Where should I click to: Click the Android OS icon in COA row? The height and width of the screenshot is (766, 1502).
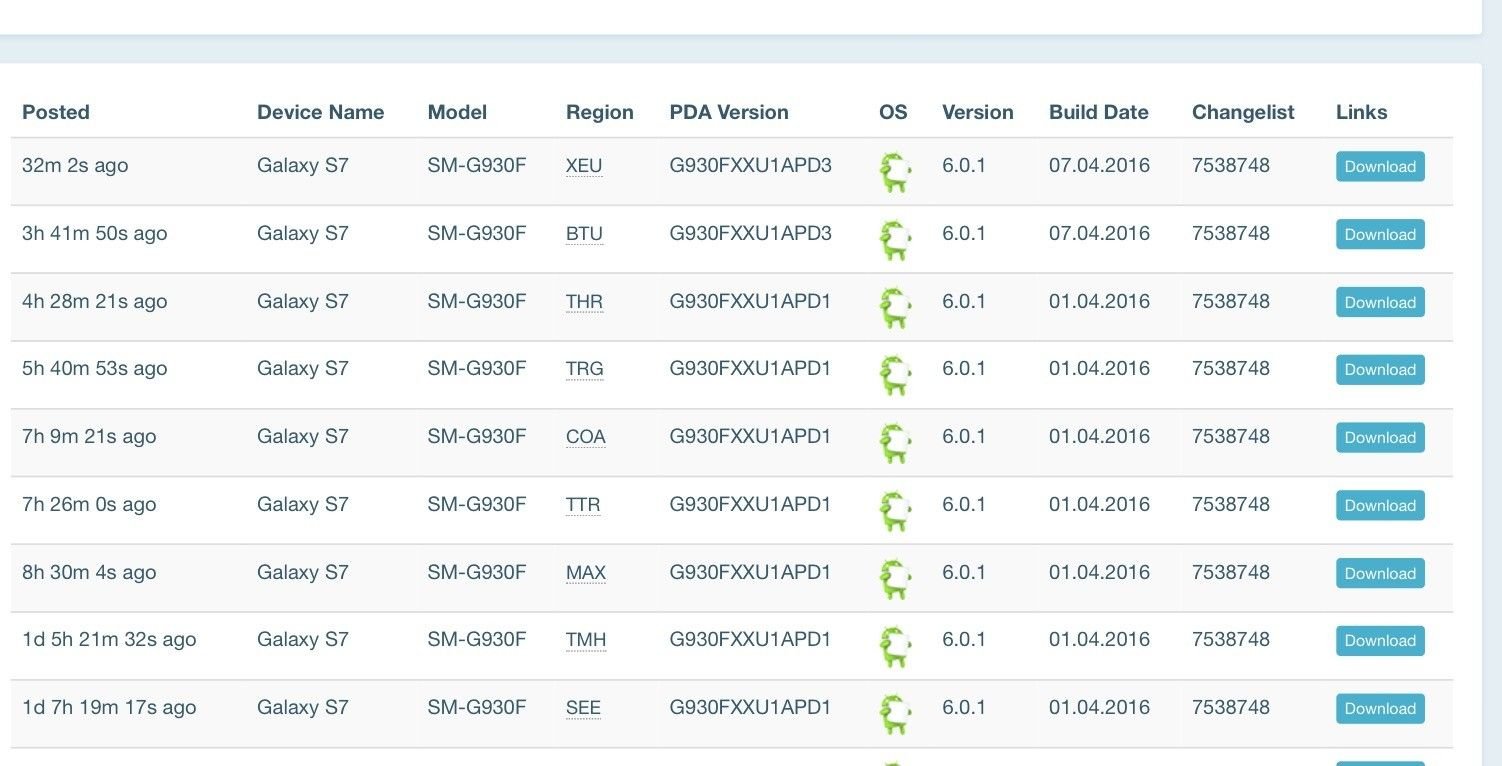[895, 444]
